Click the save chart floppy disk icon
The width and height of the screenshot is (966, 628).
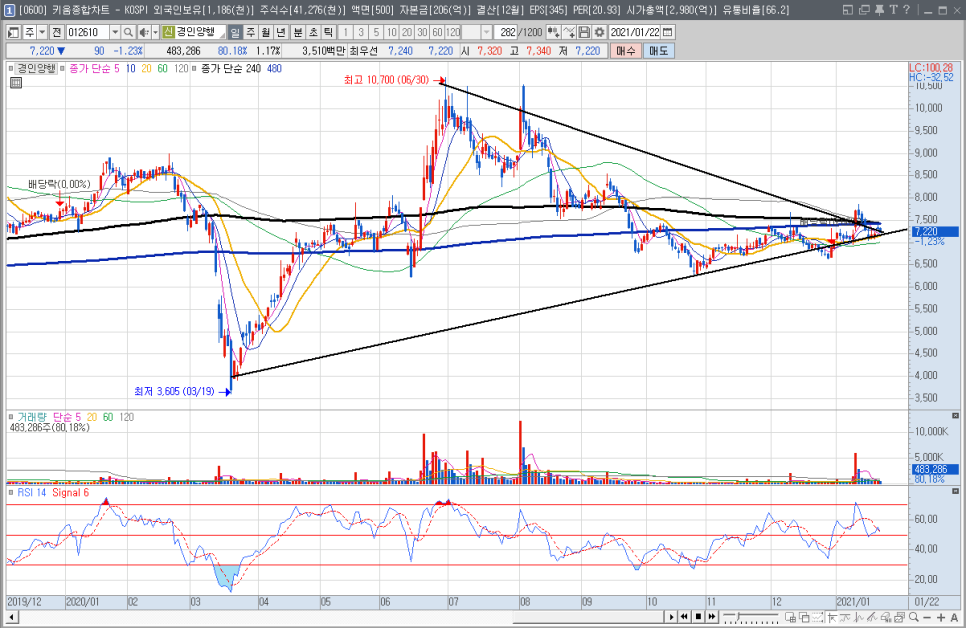(x=583, y=32)
